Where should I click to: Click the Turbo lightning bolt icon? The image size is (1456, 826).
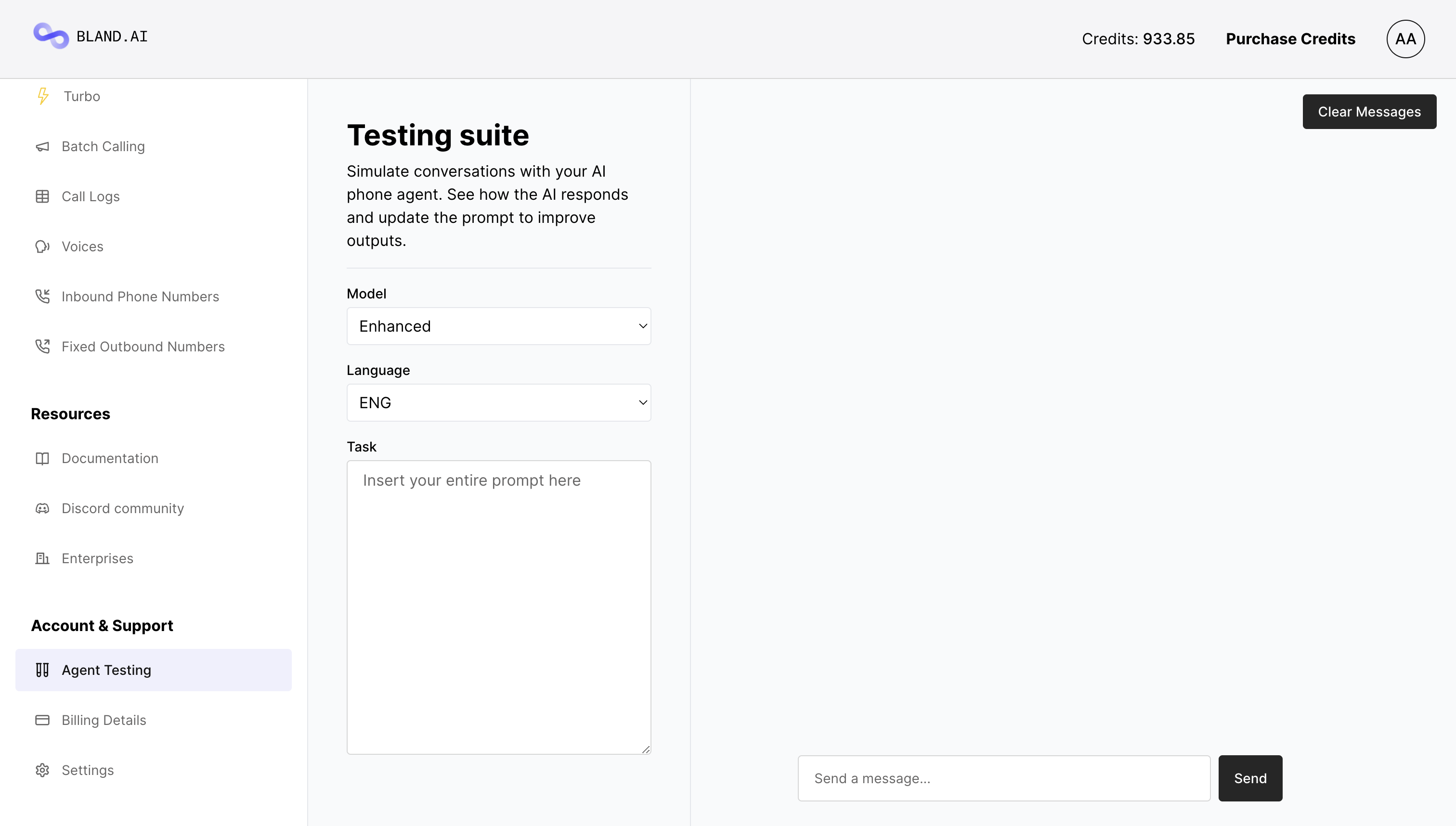click(x=43, y=96)
